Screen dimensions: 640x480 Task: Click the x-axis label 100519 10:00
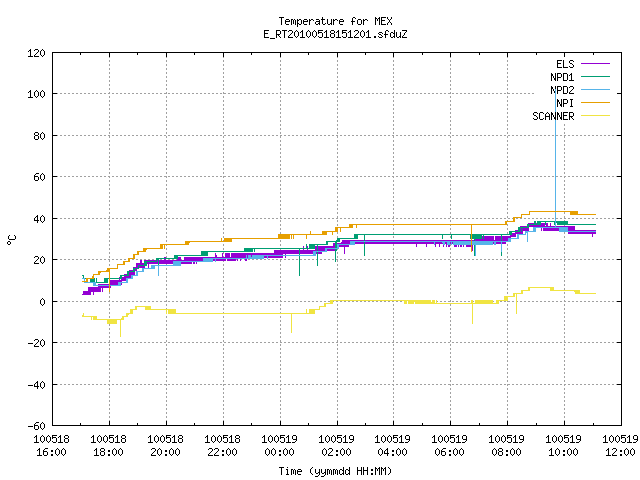(x=564, y=445)
